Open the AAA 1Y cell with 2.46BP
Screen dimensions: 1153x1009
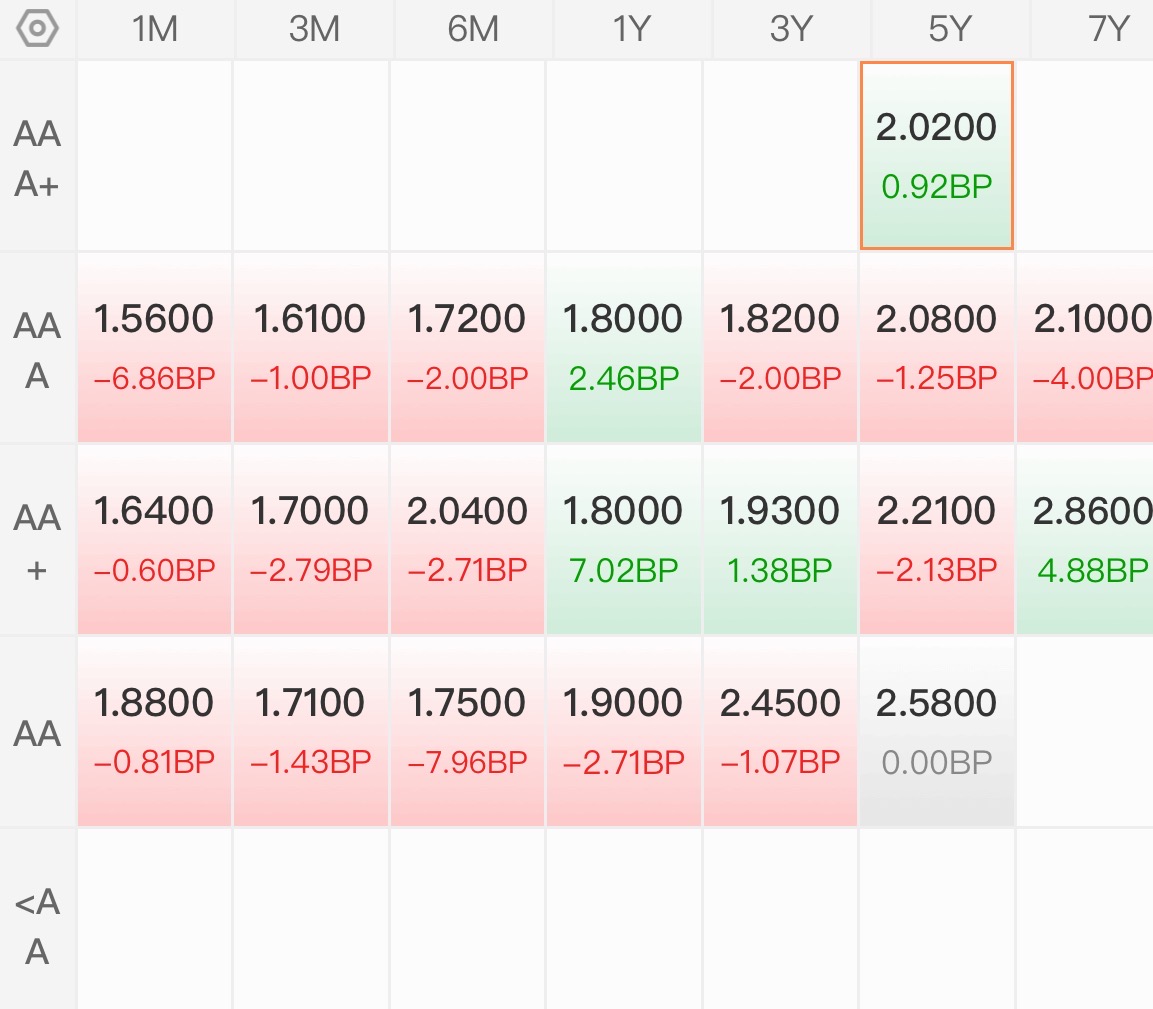click(x=624, y=348)
